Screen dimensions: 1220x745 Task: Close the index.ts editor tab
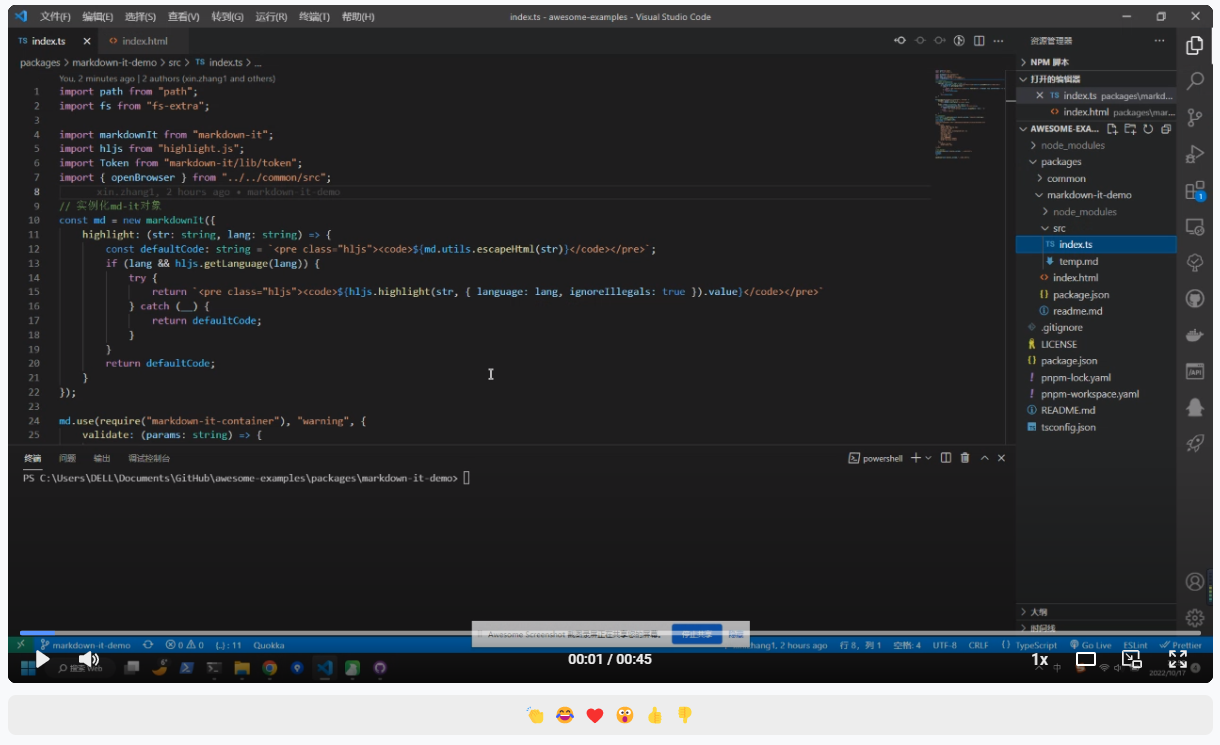pos(87,41)
